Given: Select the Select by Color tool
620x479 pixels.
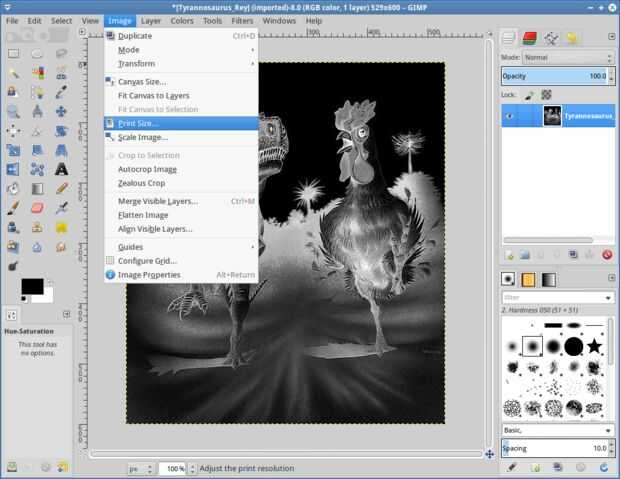Looking at the screenshot, I should coord(37,73).
